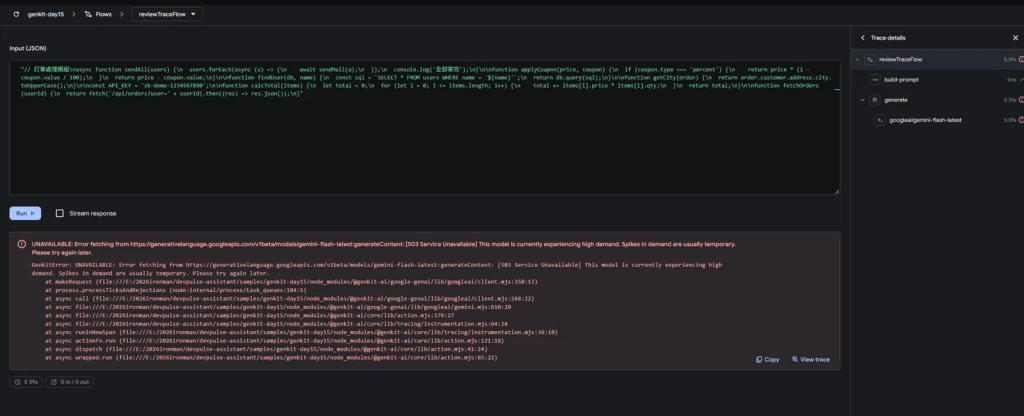Click the red error icon in the output
Screen dimensions: 1024x416
point(22,244)
